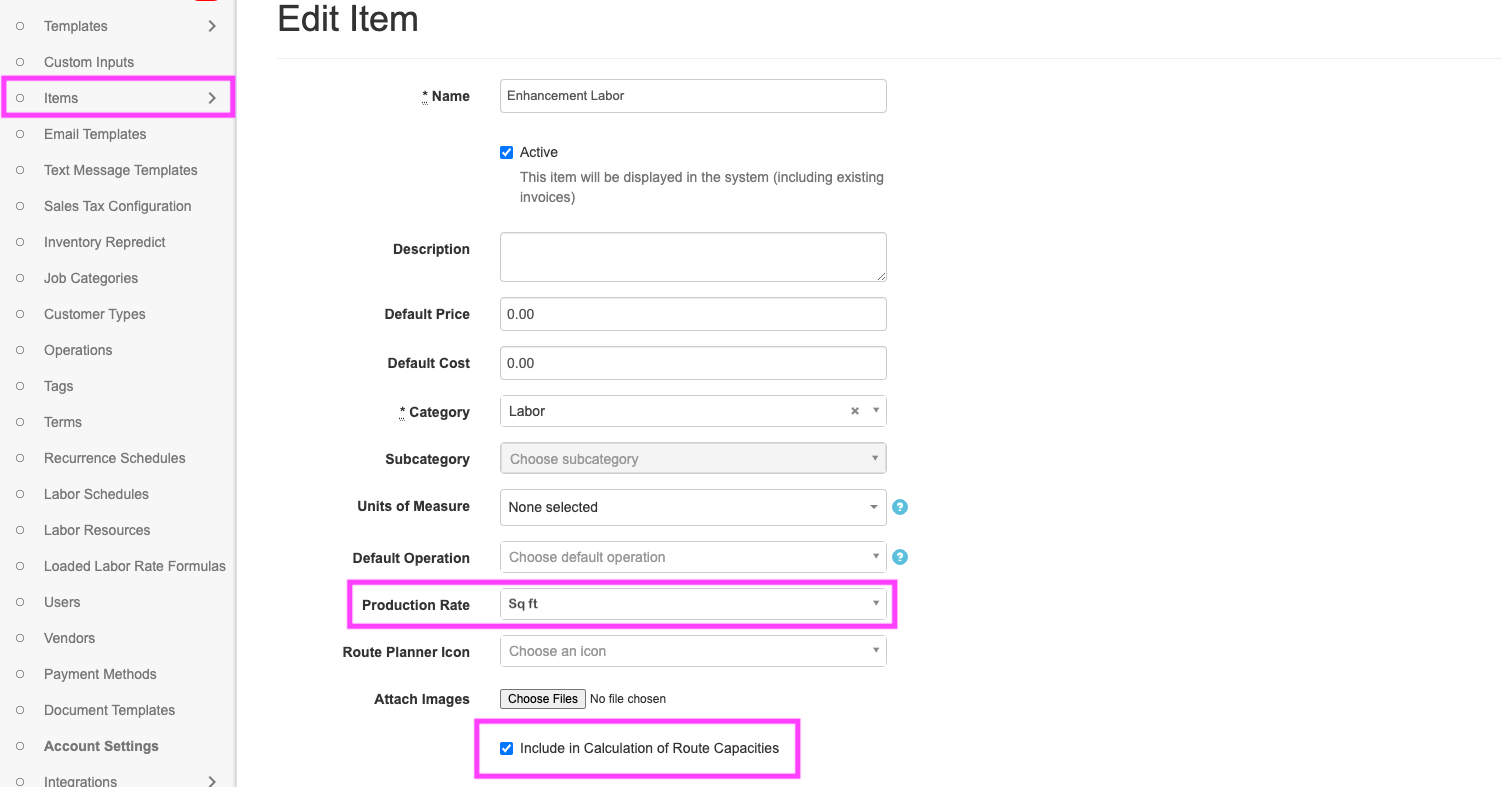Click the Description text area

click(693, 257)
